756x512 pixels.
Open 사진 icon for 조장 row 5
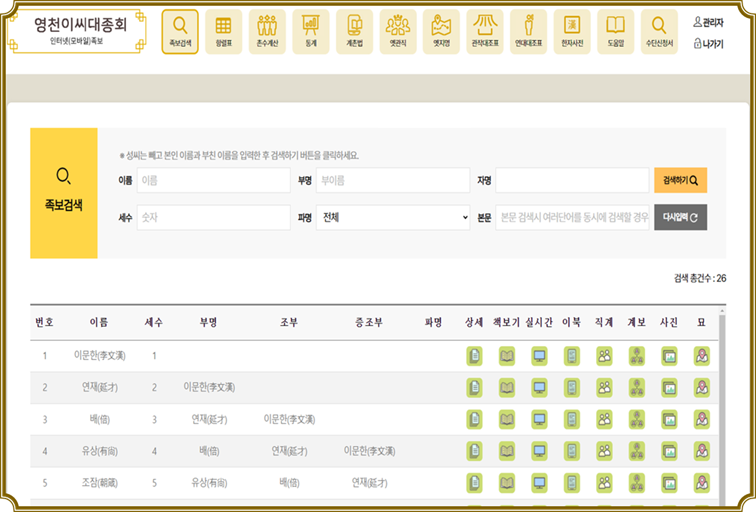click(x=669, y=483)
